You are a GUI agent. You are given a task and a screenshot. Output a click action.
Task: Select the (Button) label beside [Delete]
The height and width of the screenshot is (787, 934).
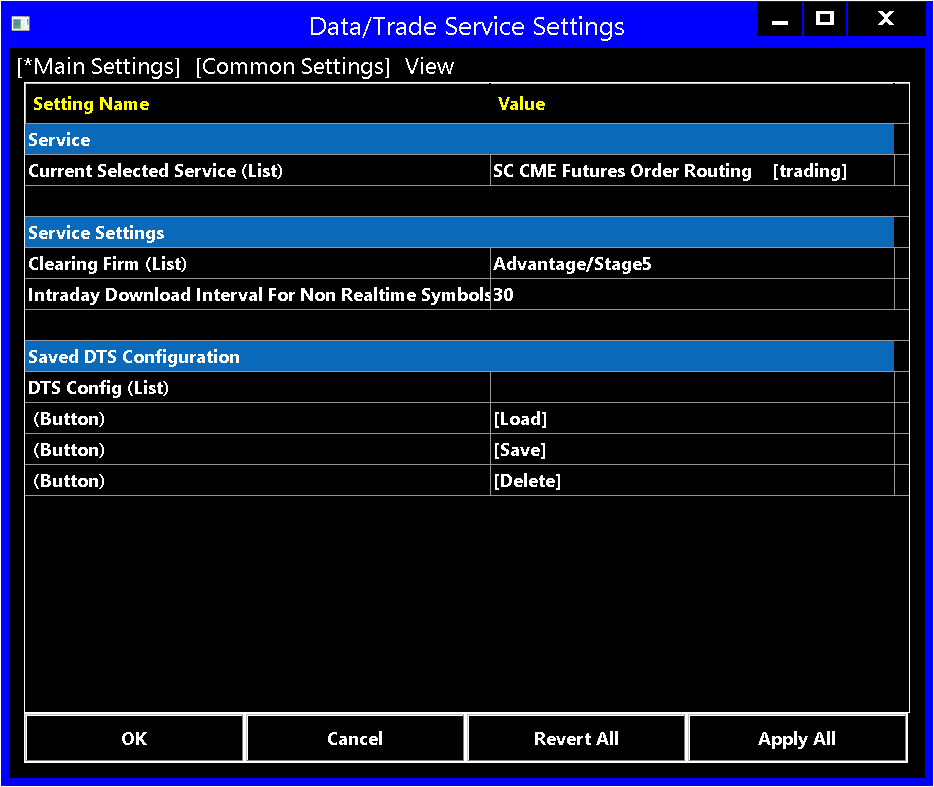[69, 480]
